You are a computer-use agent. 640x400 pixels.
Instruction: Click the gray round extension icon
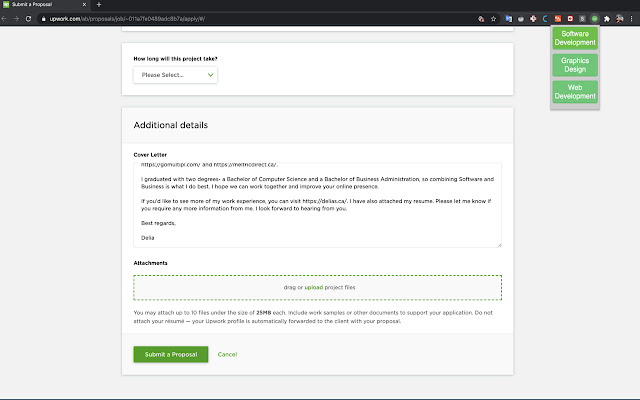[521, 19]
